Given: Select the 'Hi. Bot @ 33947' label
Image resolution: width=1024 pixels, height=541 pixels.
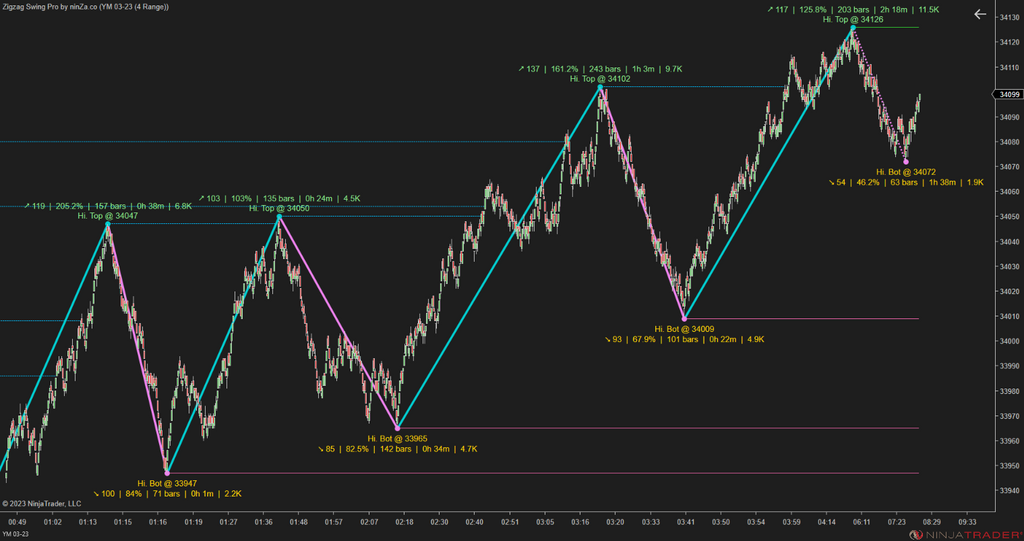Looking at the screenshot, I should (x=167, y=484).
